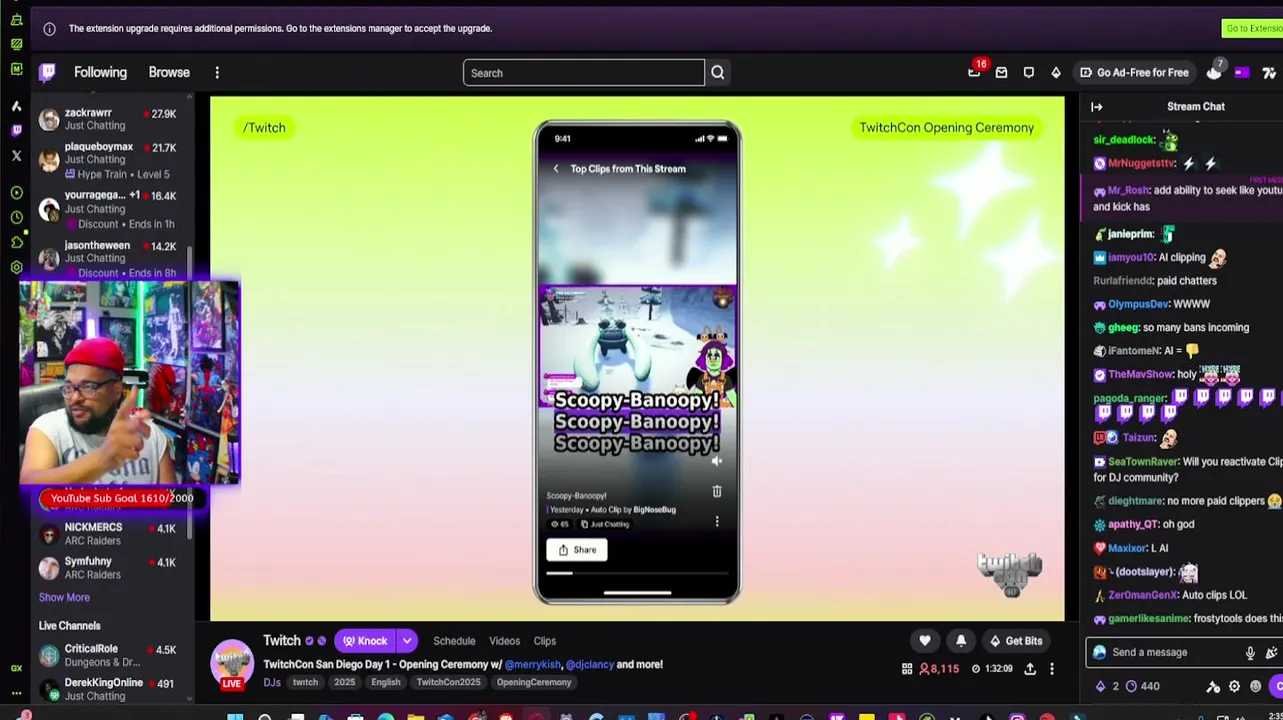Click the microphone icon in chat input
The image size is (1283, 720).
1250,653
